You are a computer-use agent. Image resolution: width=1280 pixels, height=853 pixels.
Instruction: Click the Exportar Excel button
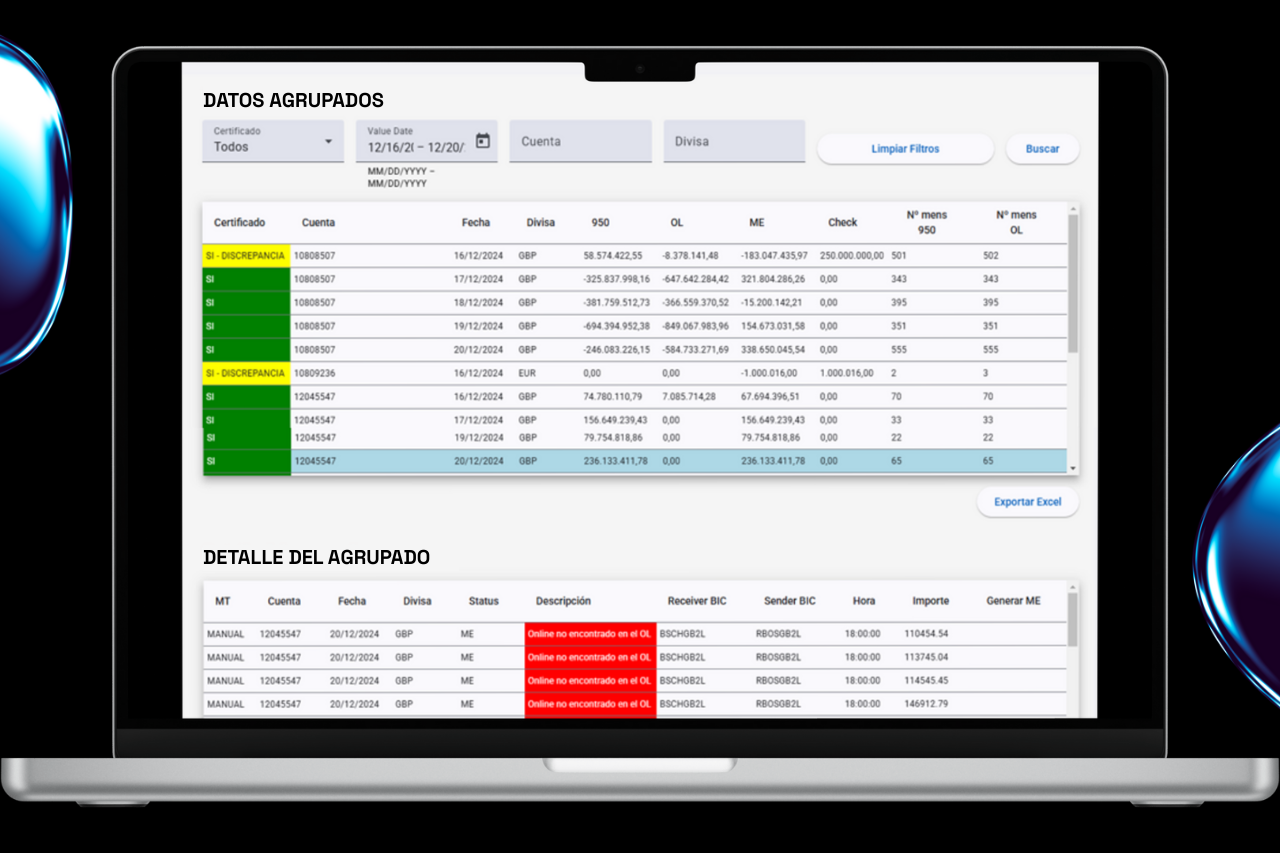tap(1027, 502)
